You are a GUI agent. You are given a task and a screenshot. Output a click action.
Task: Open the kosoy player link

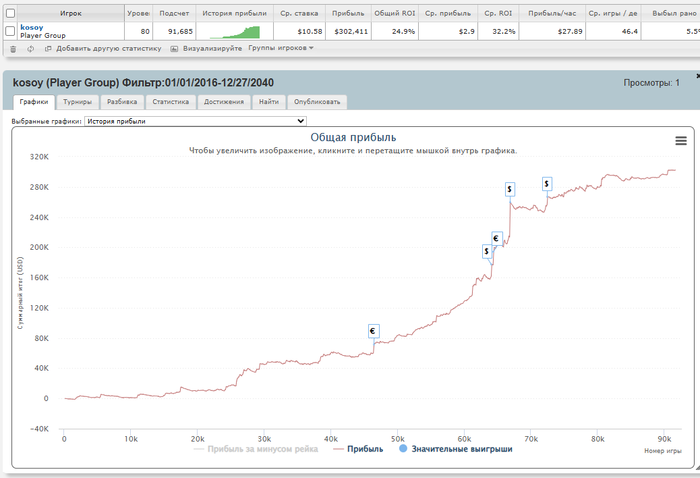[32, 27]
